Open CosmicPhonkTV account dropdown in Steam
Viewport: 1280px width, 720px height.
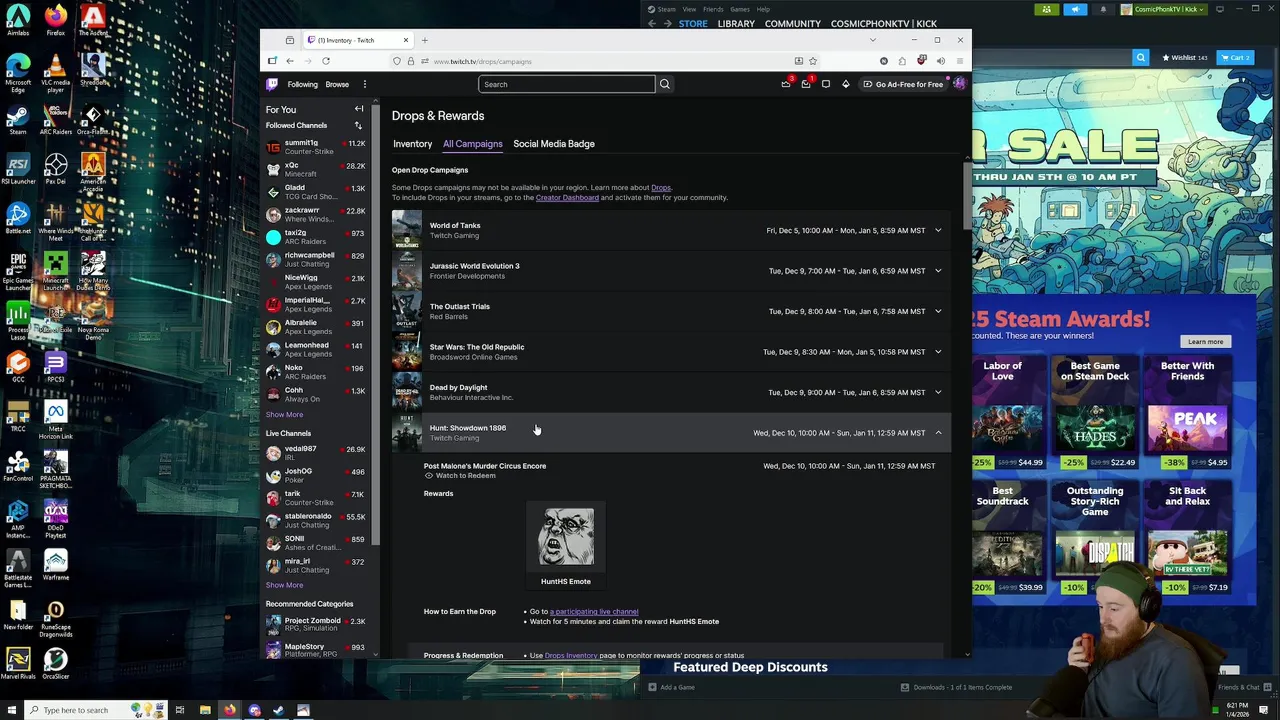pyautogui.click(x=1166, y=9)
